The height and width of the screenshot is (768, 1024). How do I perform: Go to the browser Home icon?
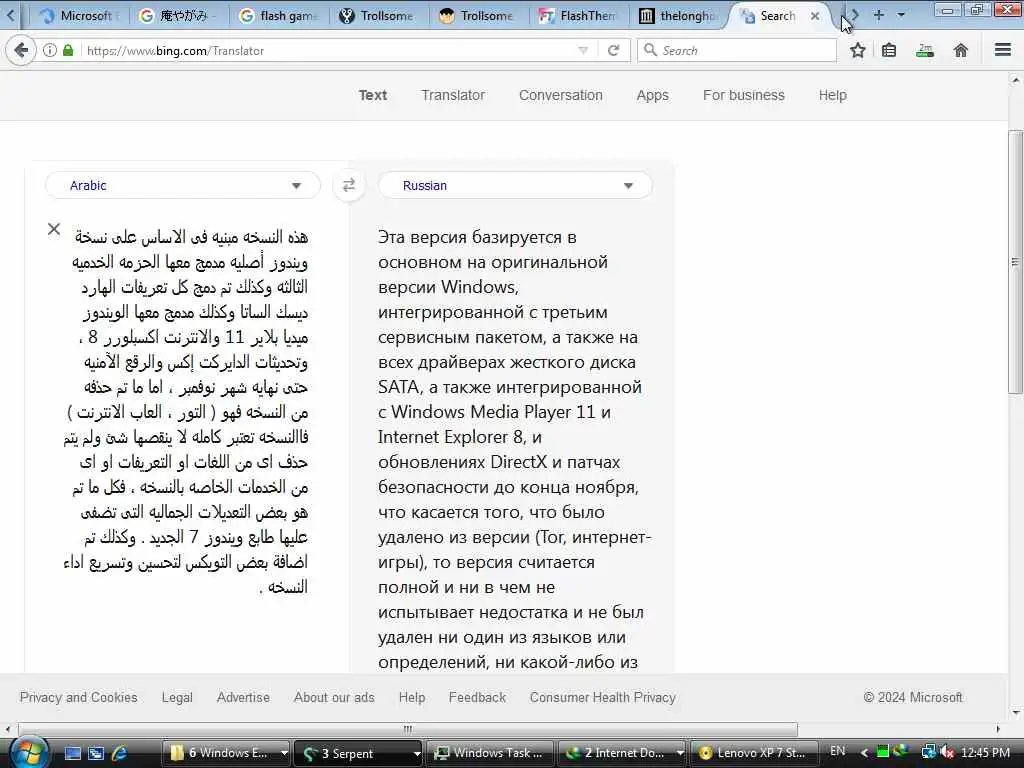(961, 50)
